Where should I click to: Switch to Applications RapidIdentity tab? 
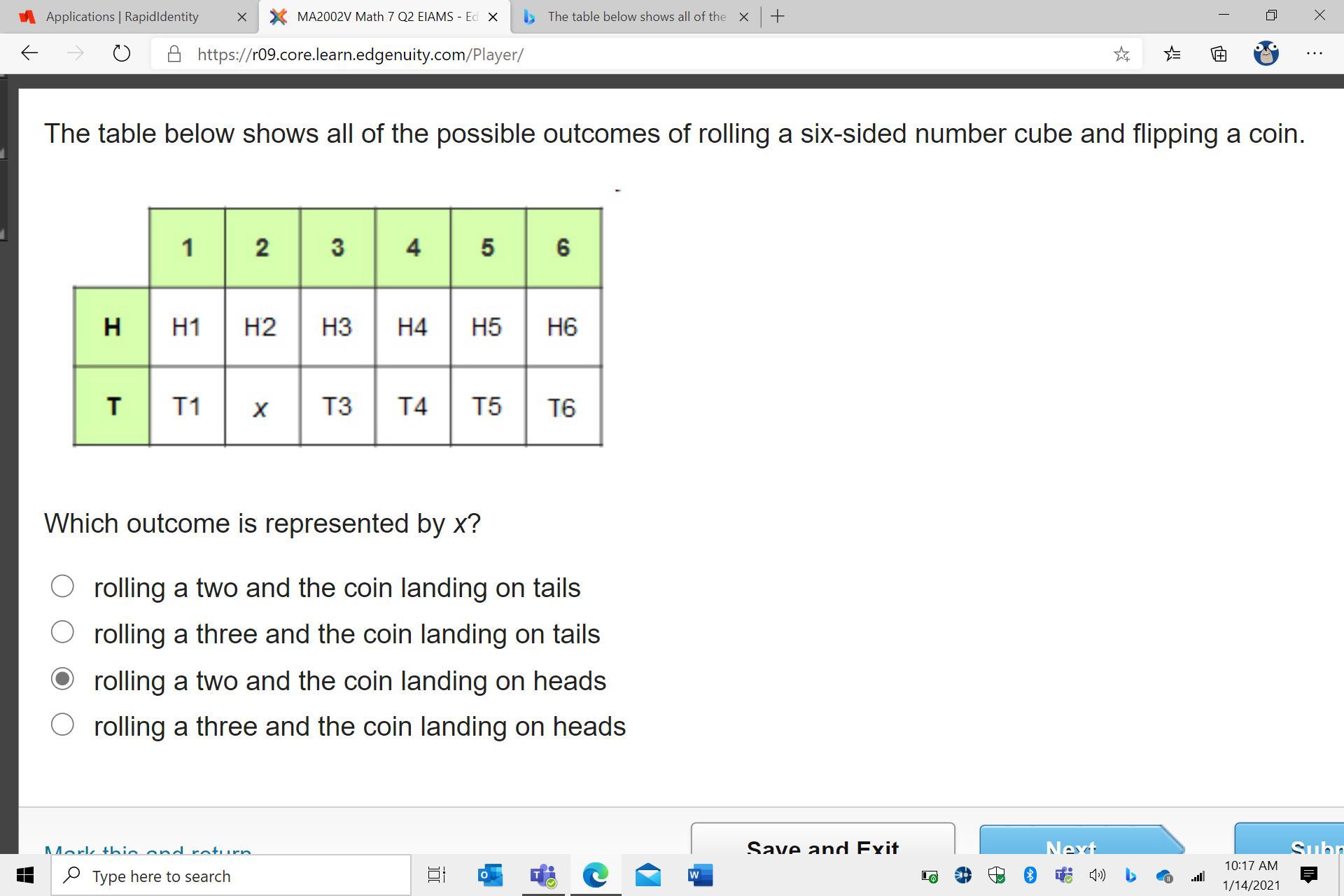(x=122, y=17)
